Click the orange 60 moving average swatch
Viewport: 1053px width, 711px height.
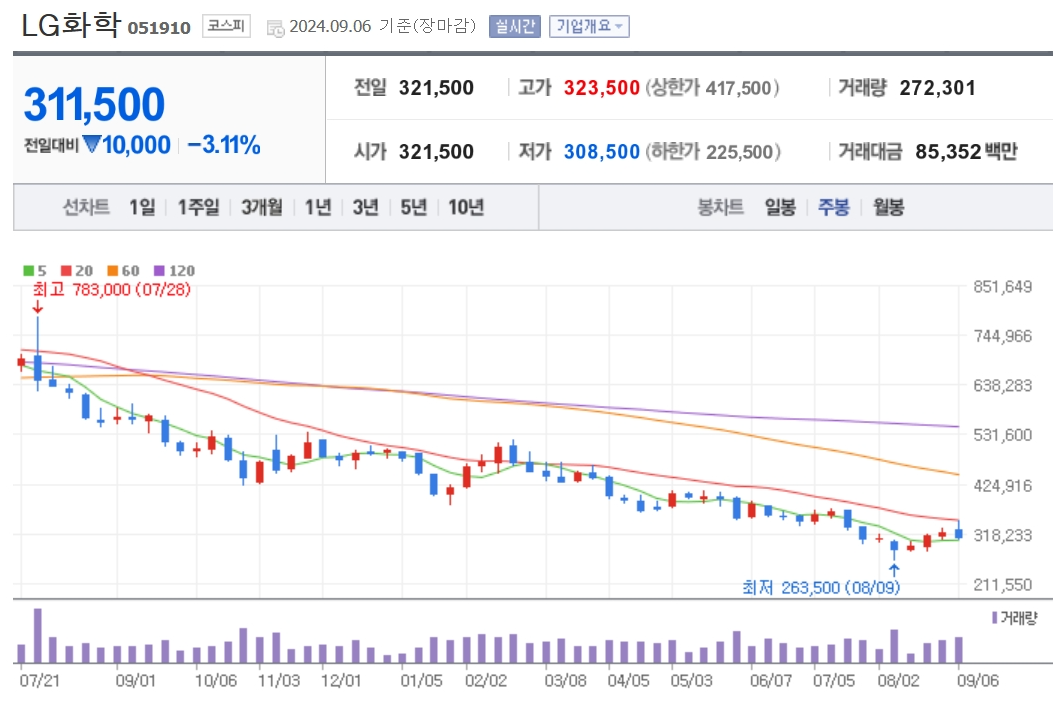tap(113, 271)
